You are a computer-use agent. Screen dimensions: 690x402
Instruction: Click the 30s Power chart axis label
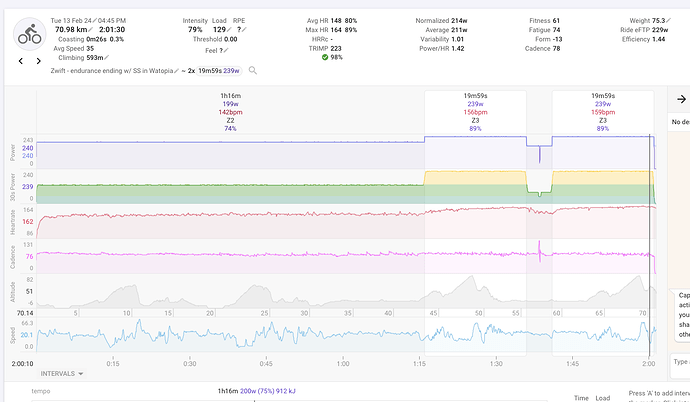12,187
